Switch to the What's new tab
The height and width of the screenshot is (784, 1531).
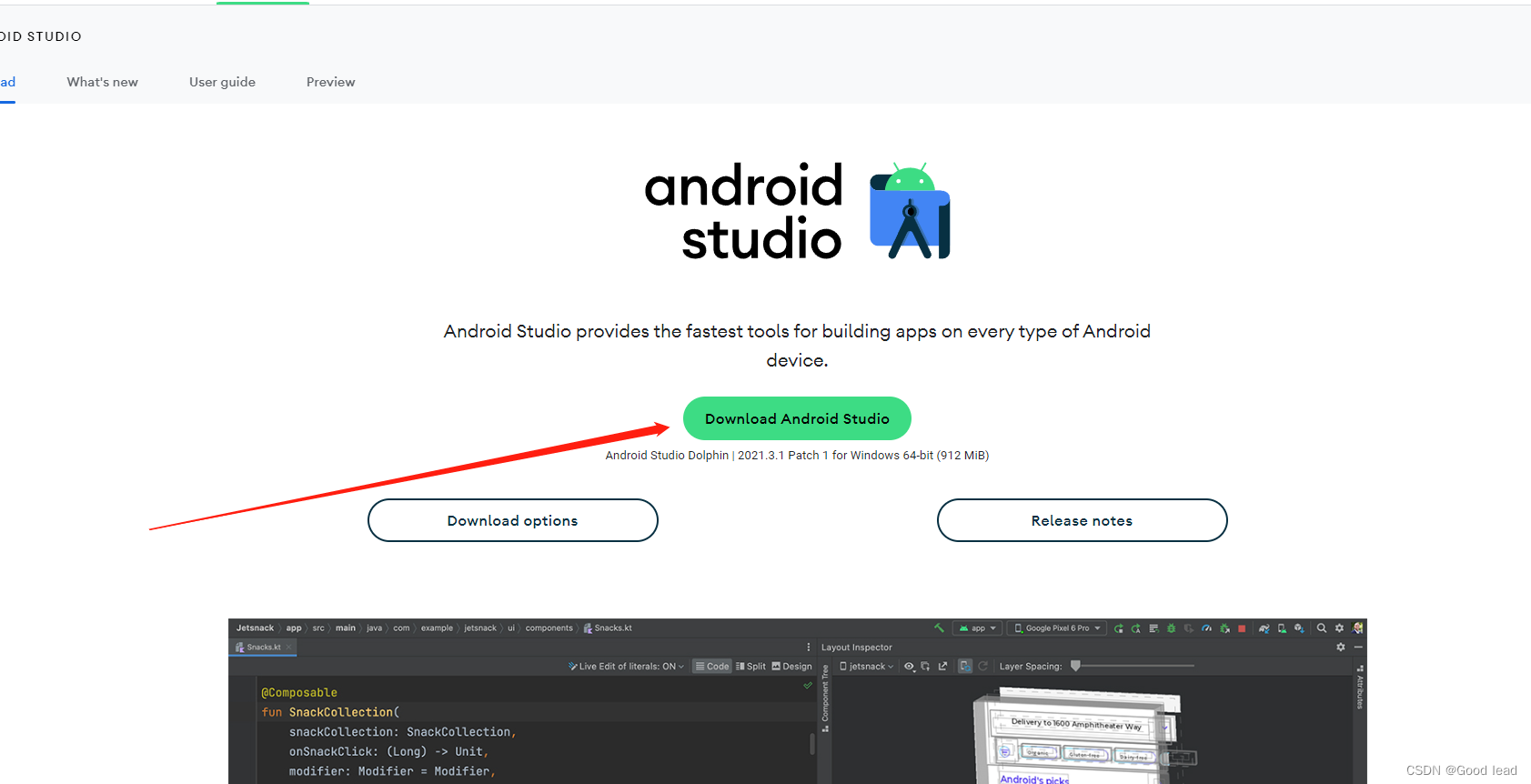(x=103, y=82)
